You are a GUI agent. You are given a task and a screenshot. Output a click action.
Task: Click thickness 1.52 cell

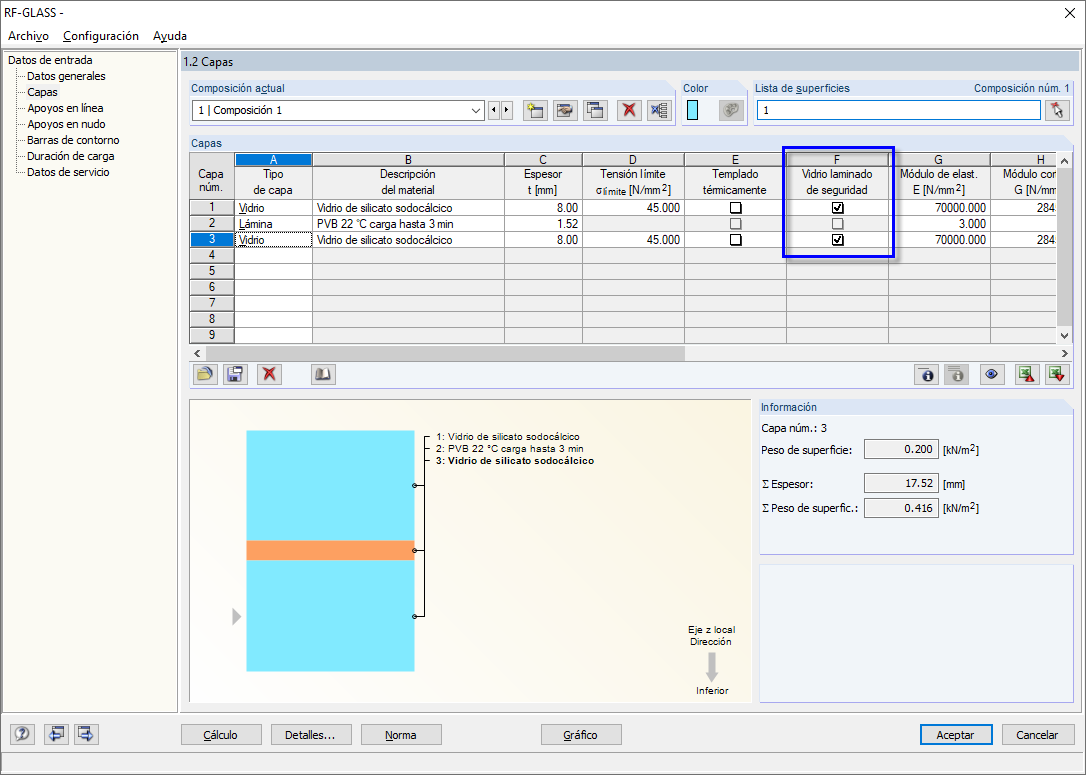(543, 224)
